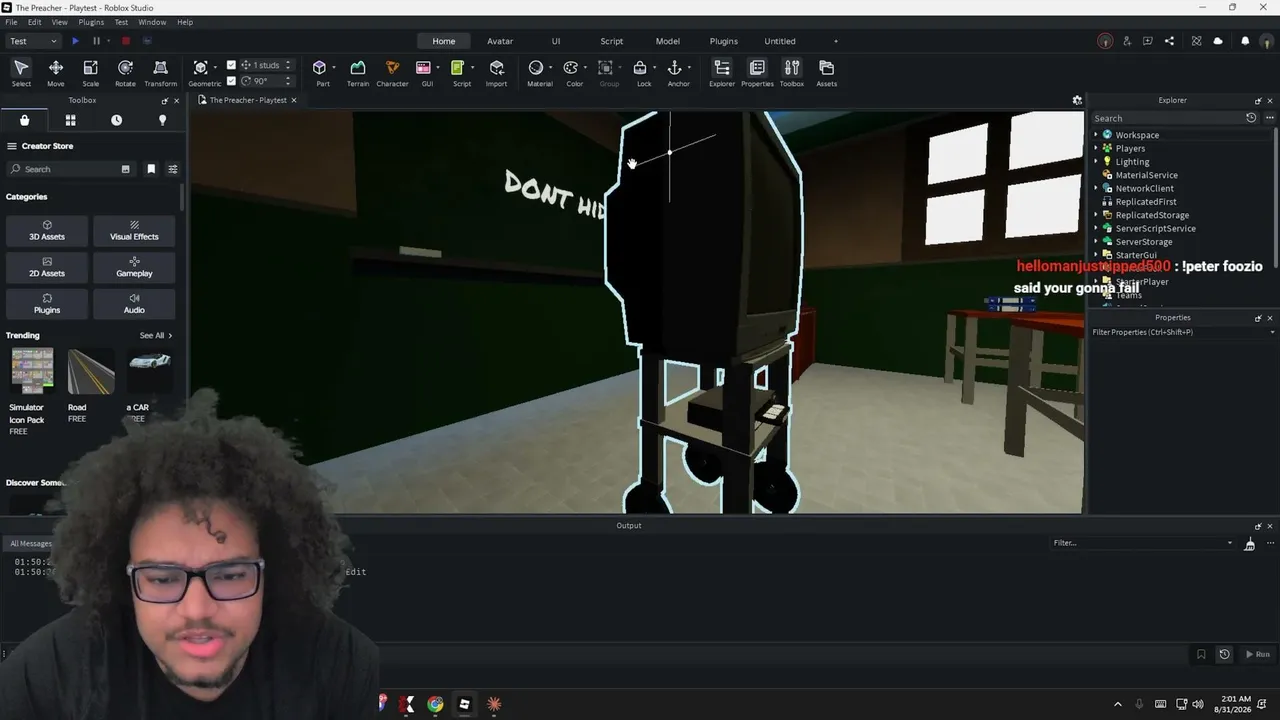Open the Toolbox marketplace tab
The width and height of the screenshot is (1280, 720).
coord(24,120)
